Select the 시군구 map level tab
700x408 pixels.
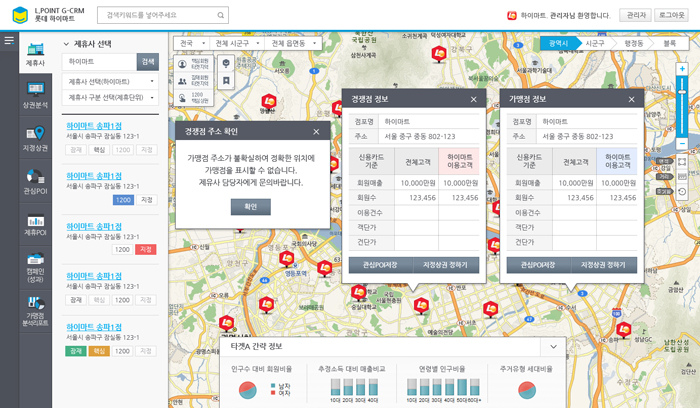[x=595, y=43]
